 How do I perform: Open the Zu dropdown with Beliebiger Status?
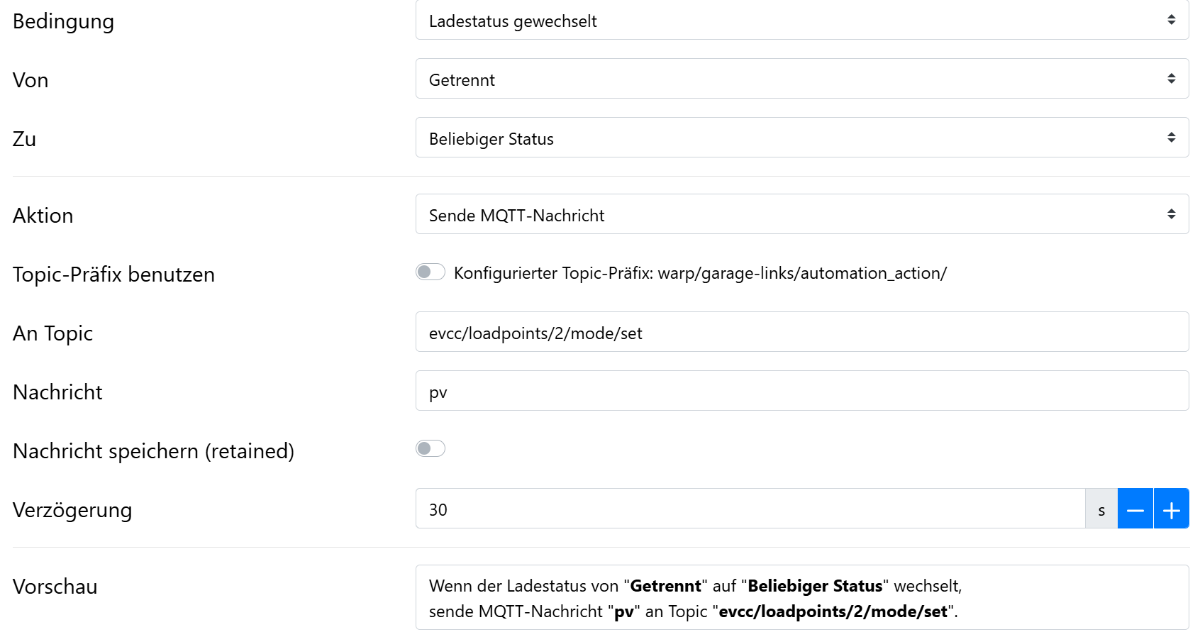[x=801, y=138]
